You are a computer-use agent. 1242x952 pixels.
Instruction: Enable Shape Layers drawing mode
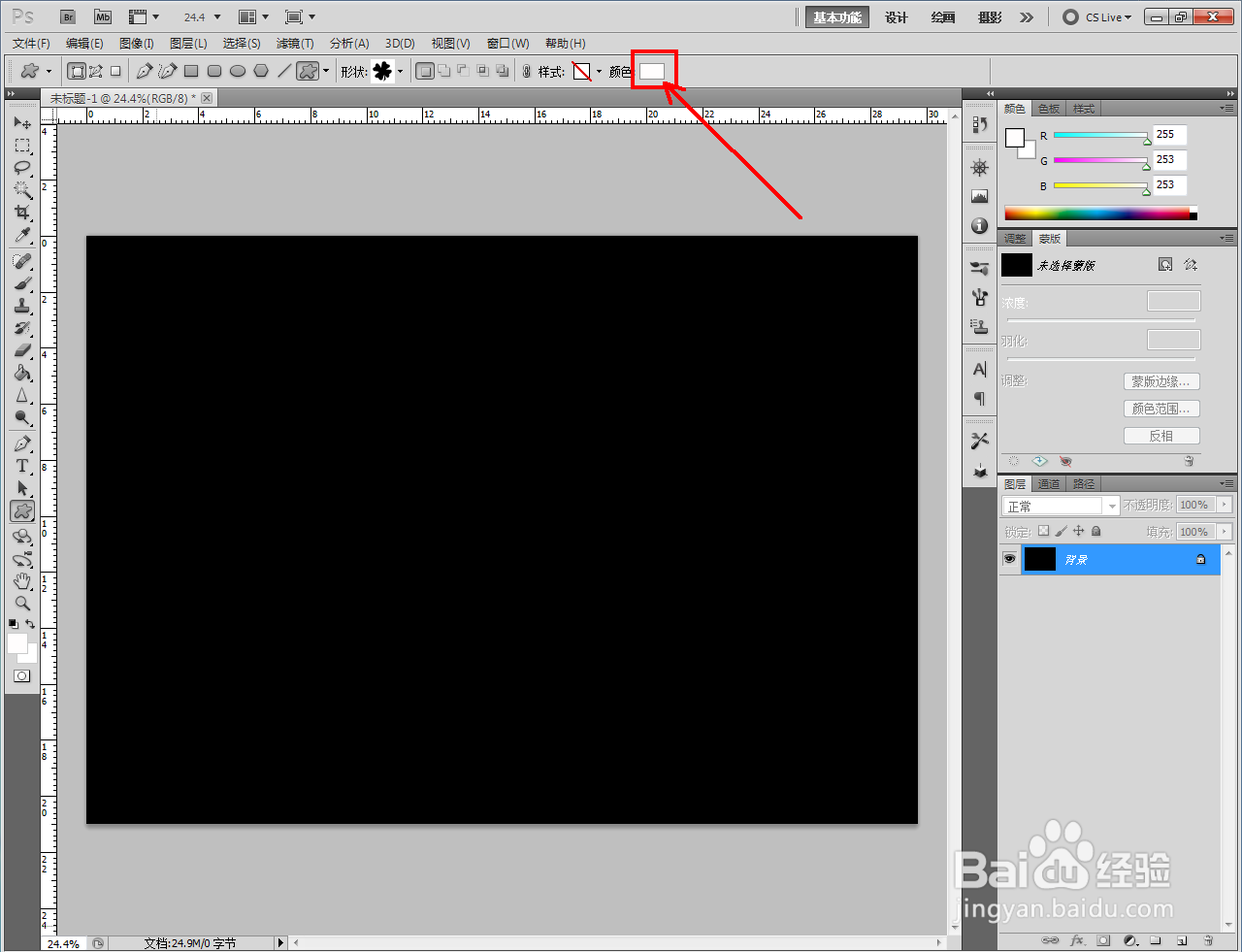click(x=77, y=71)
